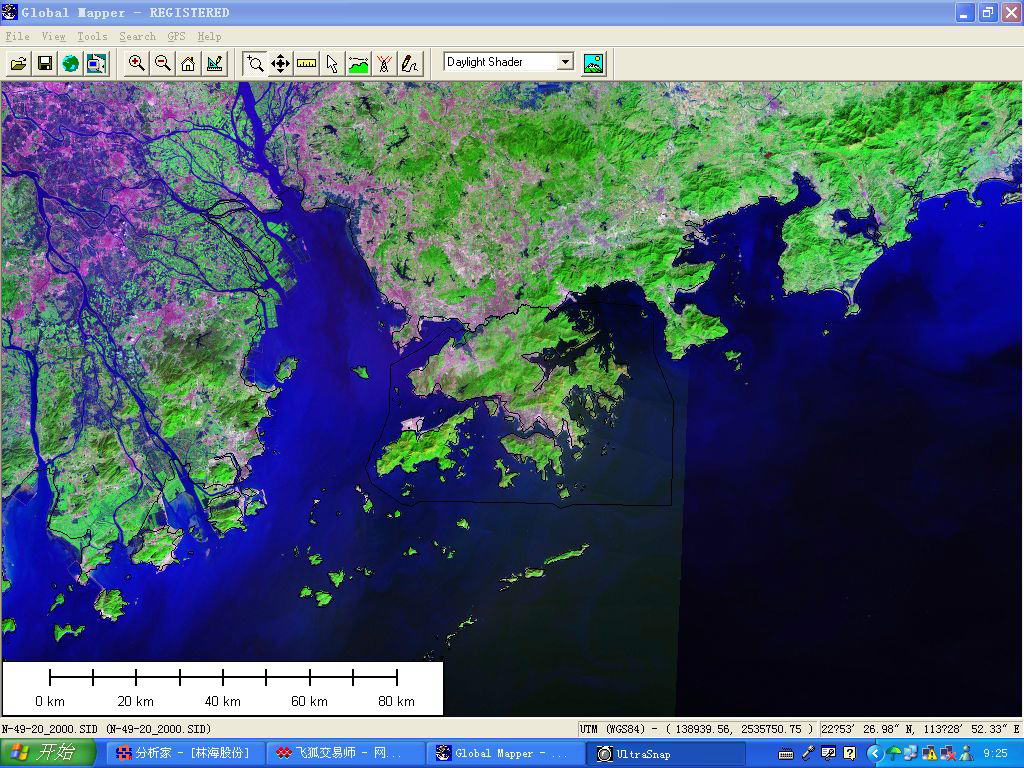This screenshot has height=768, width=1024.
Task: Switch to UltraSnap in the taskbar
Action: [x=668, y=753]
